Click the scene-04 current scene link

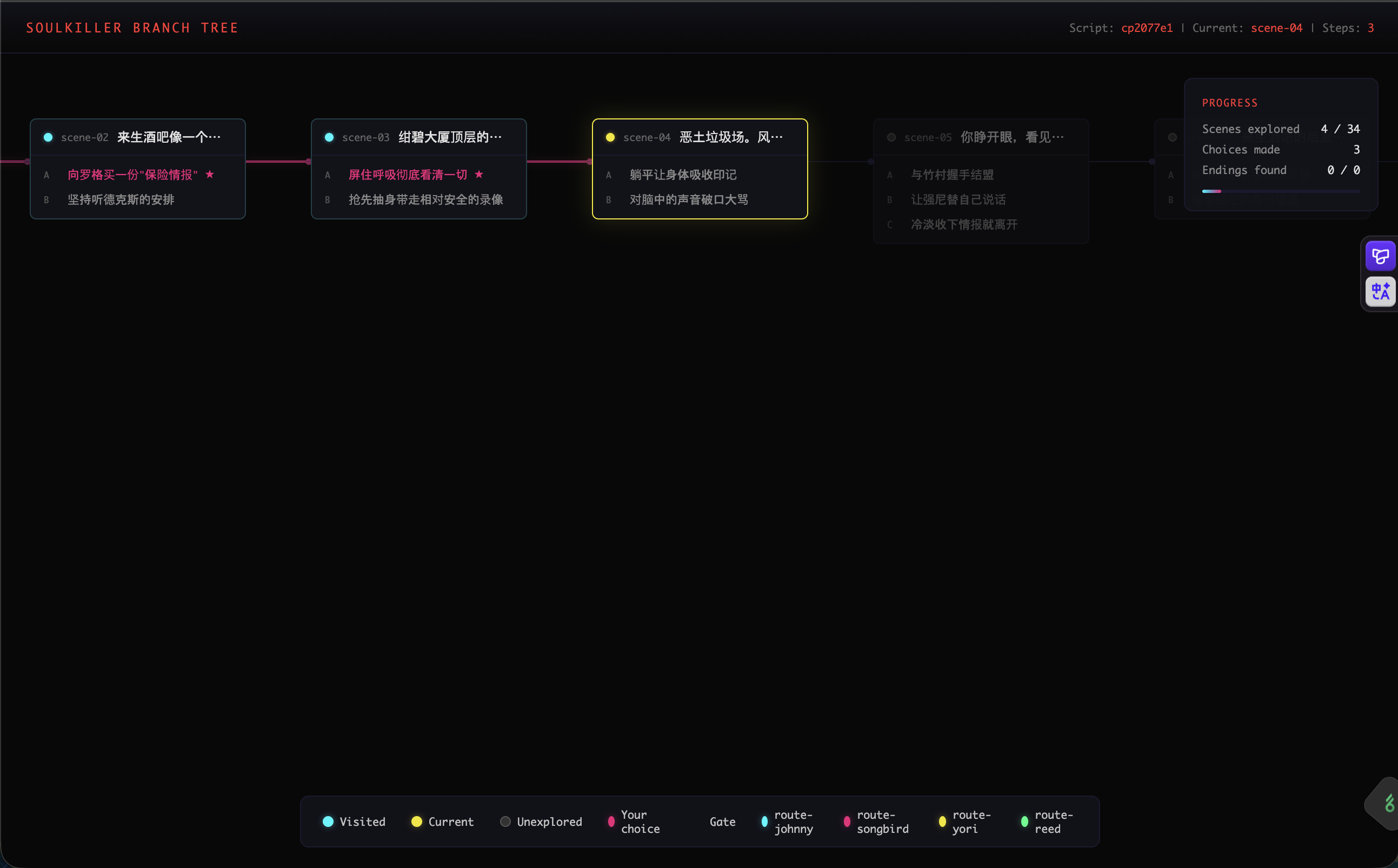[1276, 28]
